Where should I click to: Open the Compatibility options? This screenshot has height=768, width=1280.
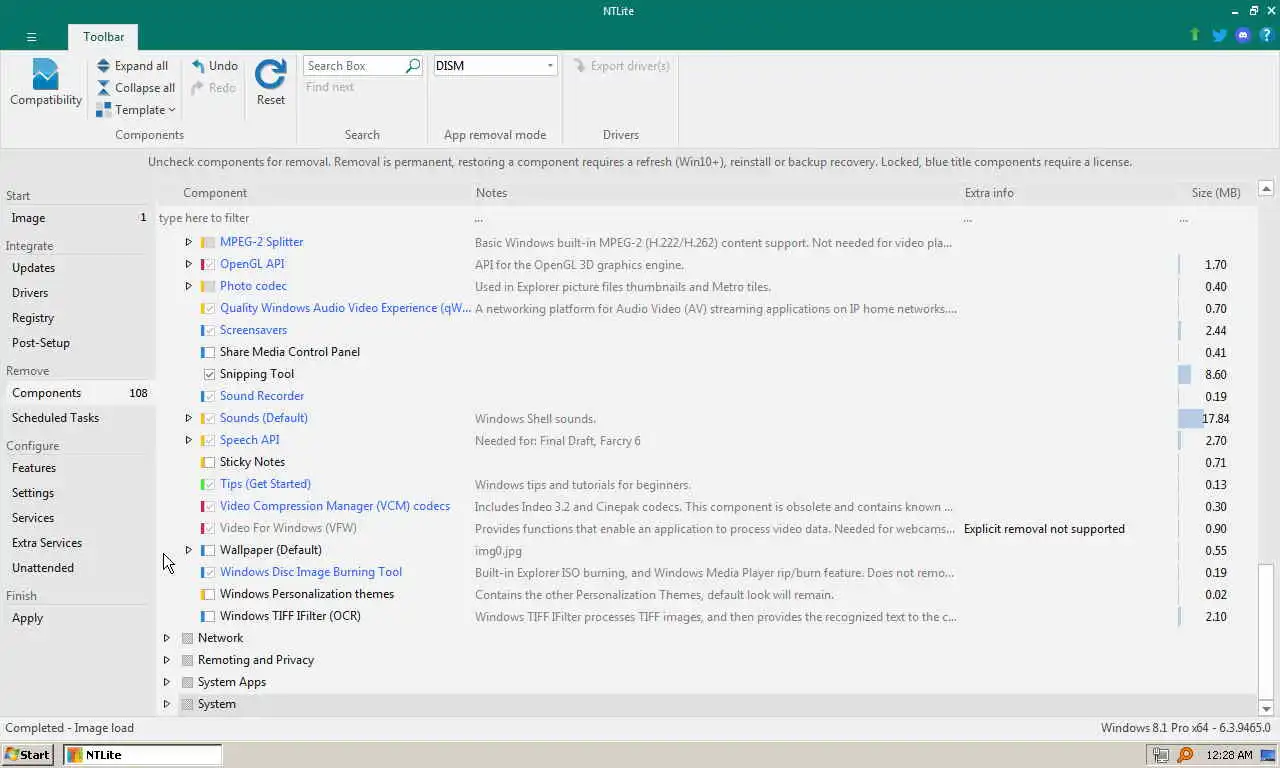point(45,83)
